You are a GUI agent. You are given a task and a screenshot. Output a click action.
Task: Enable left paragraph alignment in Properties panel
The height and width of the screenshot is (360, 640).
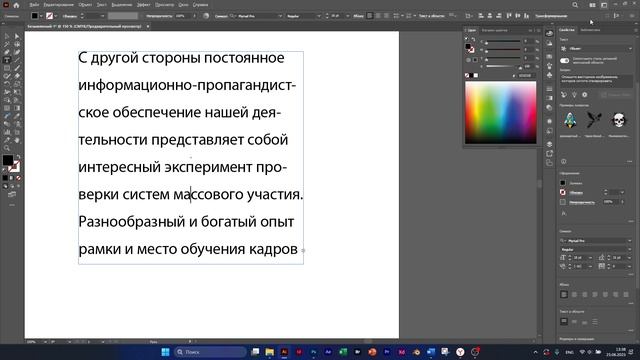pos(564,294)
